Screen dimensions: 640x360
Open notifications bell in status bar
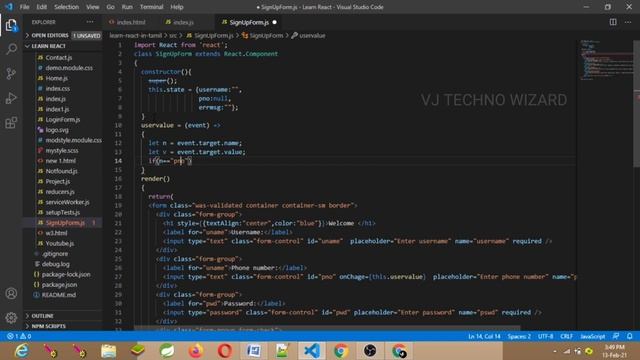tap(629, 336)
